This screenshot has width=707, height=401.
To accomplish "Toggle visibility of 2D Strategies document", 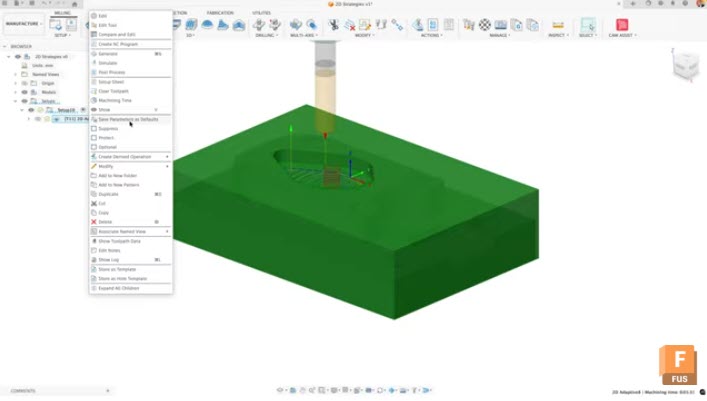I will coord(18,56).
